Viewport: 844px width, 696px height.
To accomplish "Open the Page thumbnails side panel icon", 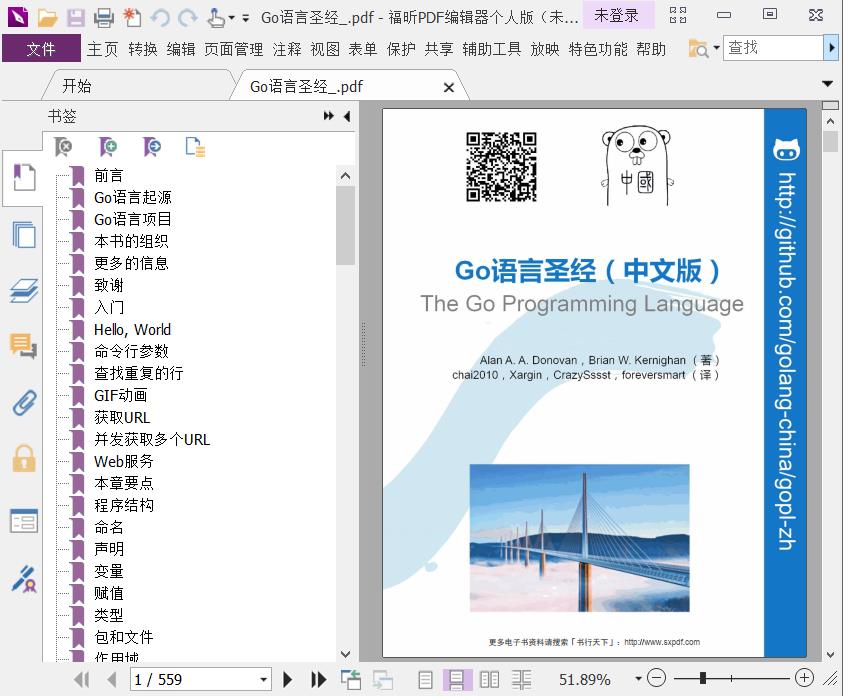I will [x=24, y=234].
